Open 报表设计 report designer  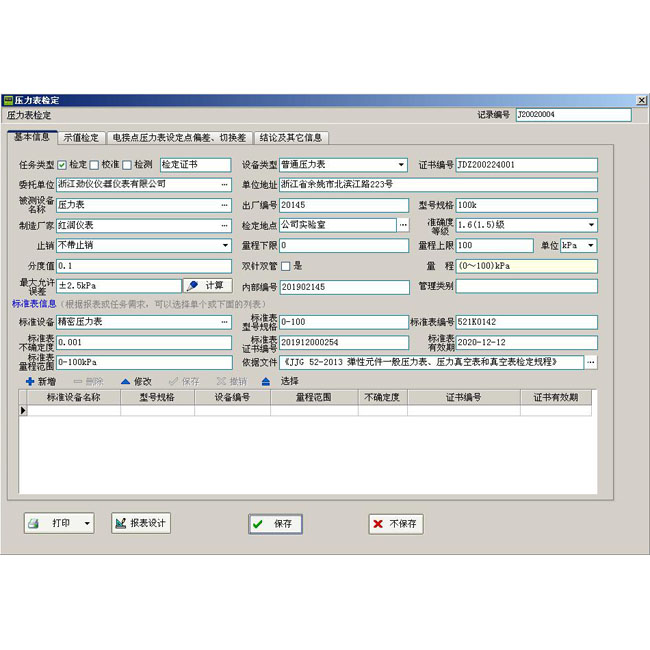(141, 523)
